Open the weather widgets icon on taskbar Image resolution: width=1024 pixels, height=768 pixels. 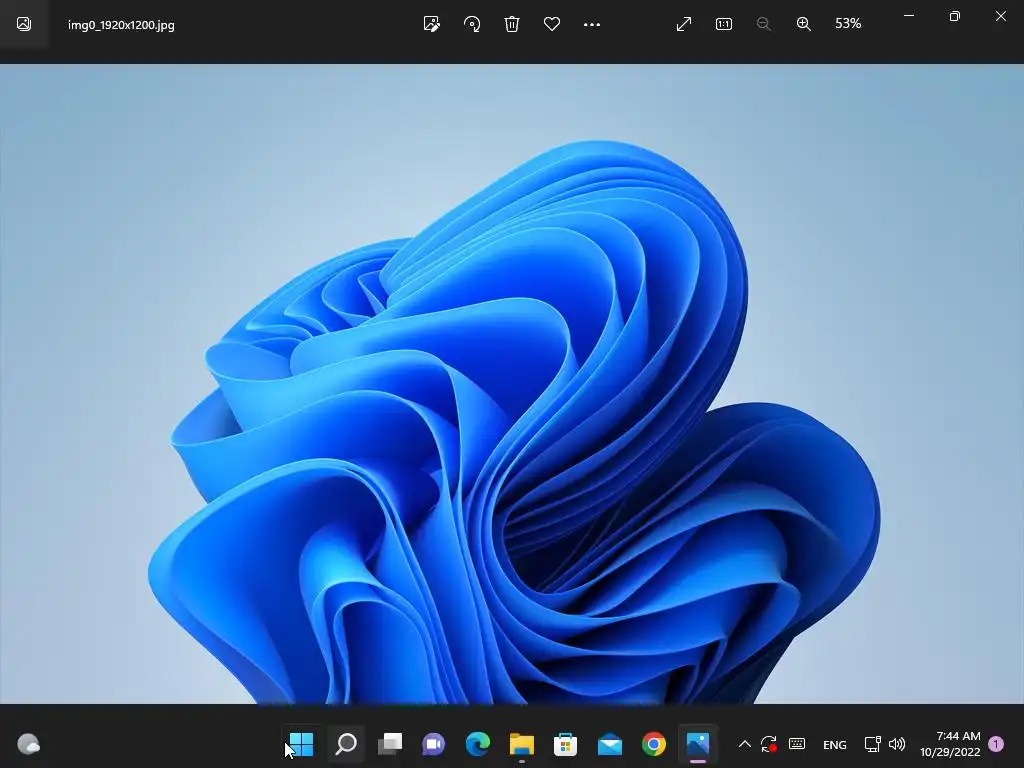tap(28, 744)
